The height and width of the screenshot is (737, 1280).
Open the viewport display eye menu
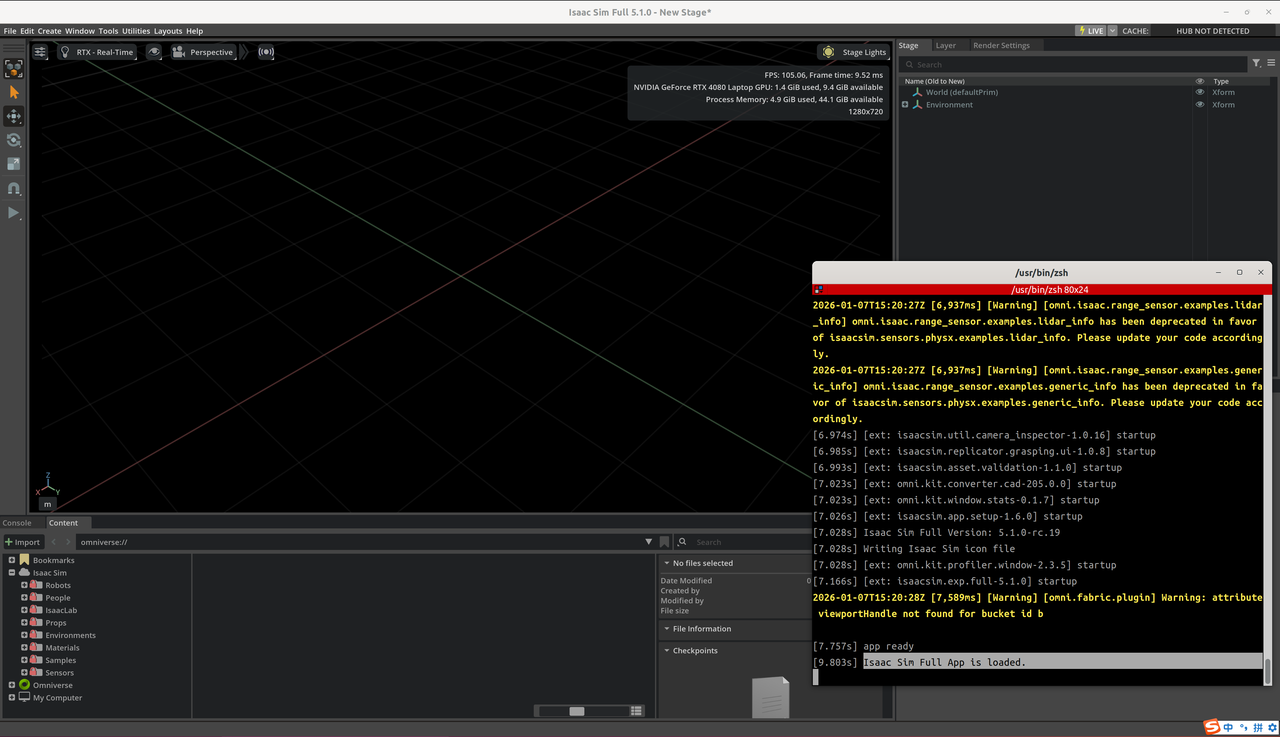coord(154,52)
